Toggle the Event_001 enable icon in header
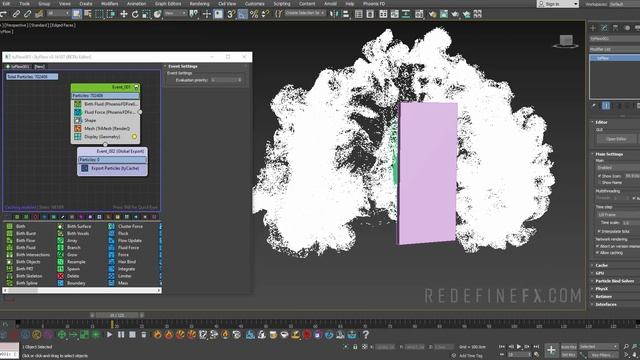This screenshot has height=360, width=640. (x=136, y=87)
